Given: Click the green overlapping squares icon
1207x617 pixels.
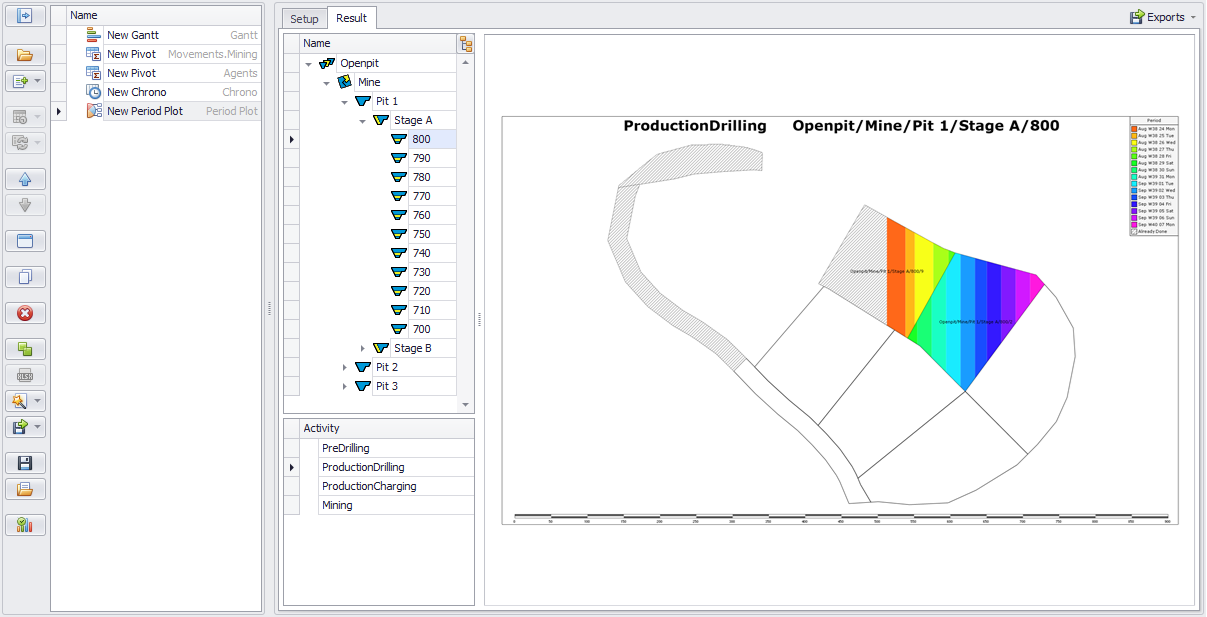Looking at the screenshot, I should [25, 349].
